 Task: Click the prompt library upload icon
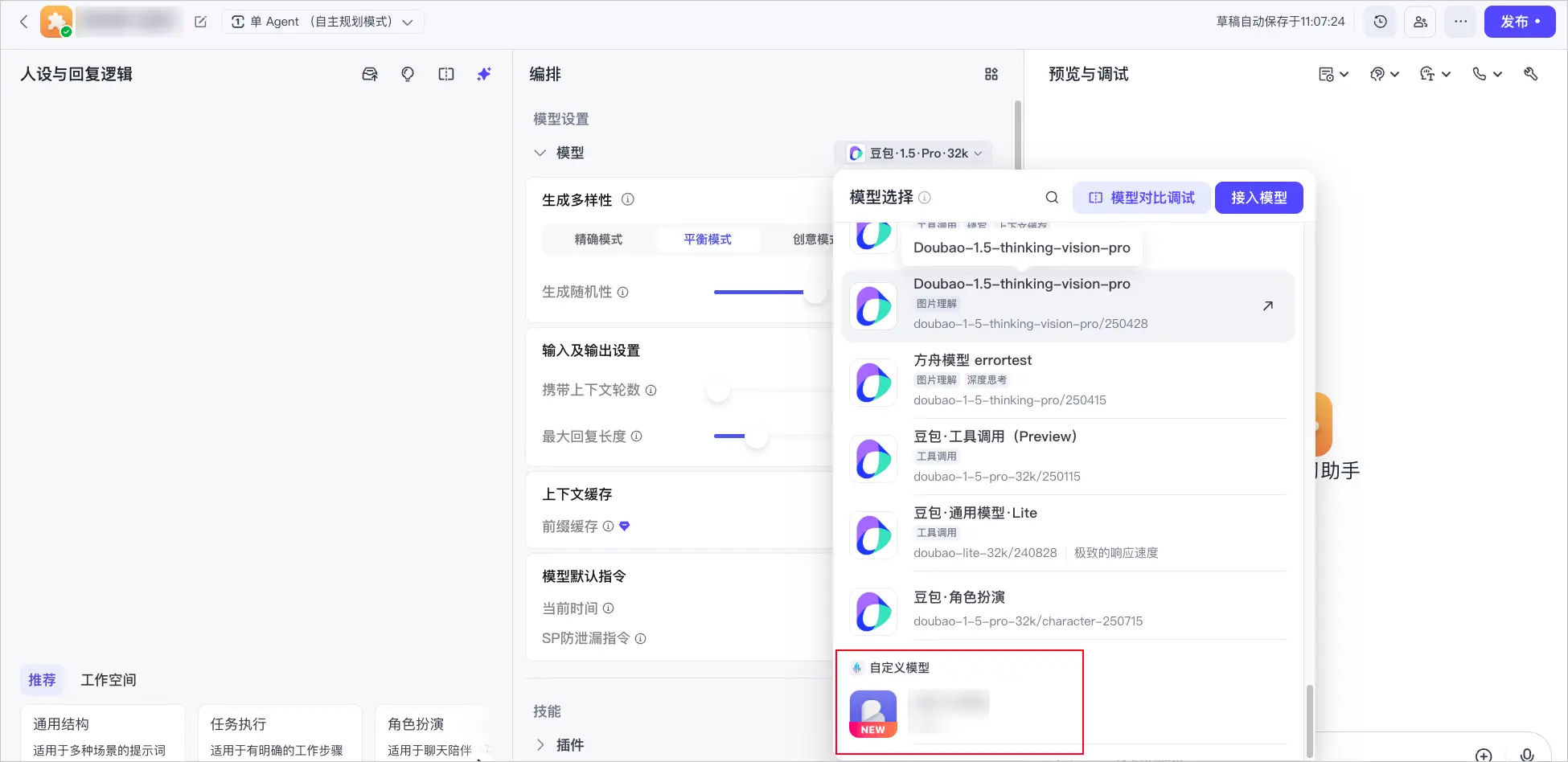click(370, 74)
